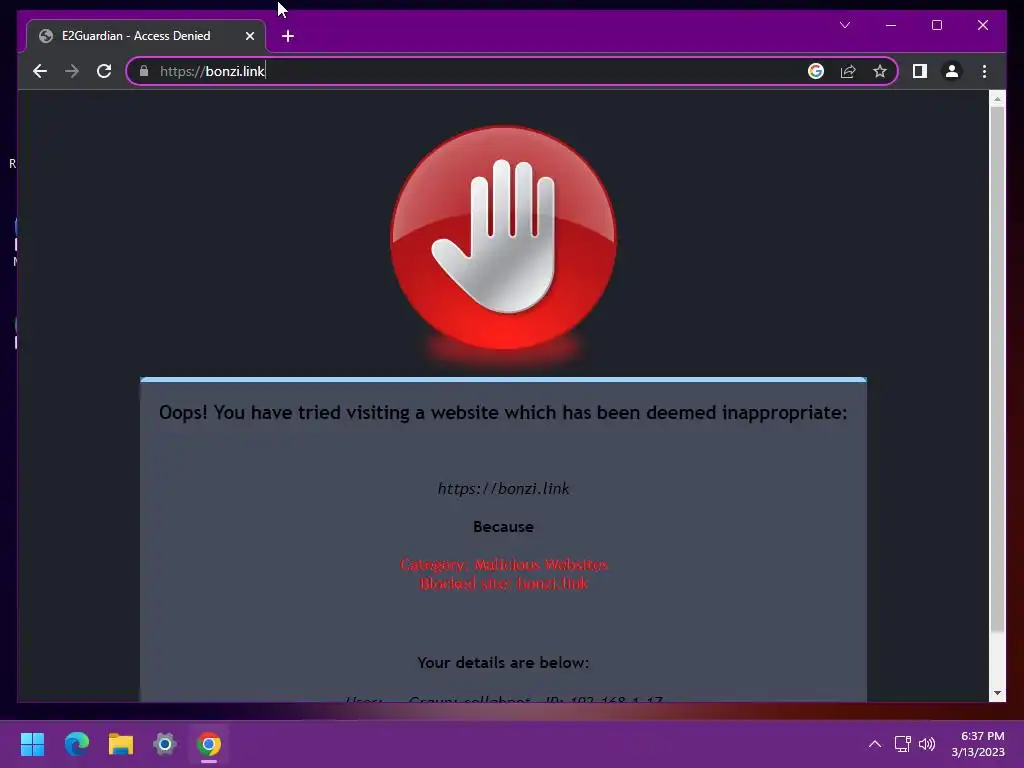Open the clock showing 6:37 PM
Viewport: 1024px width, 768px height.
[x=978, y=744]
